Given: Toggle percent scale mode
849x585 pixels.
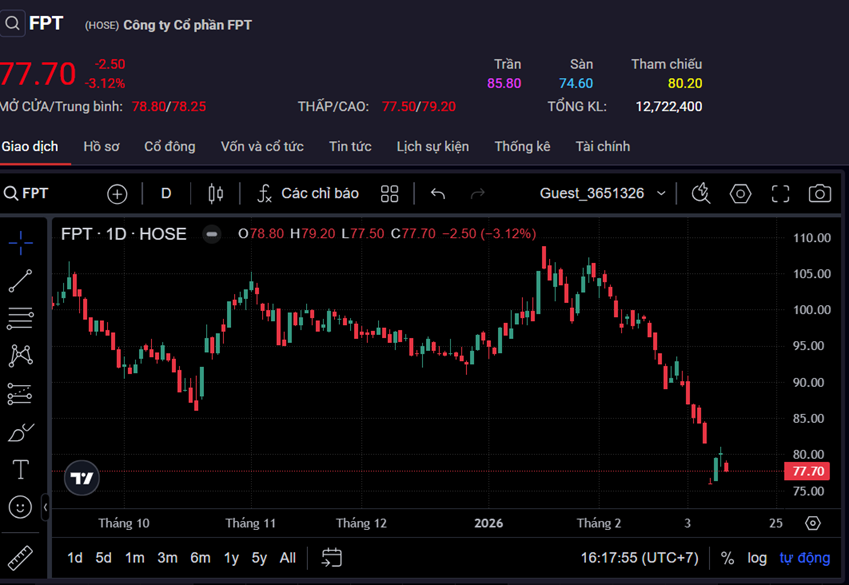Looking at the screenshot, I should [727, 558].
